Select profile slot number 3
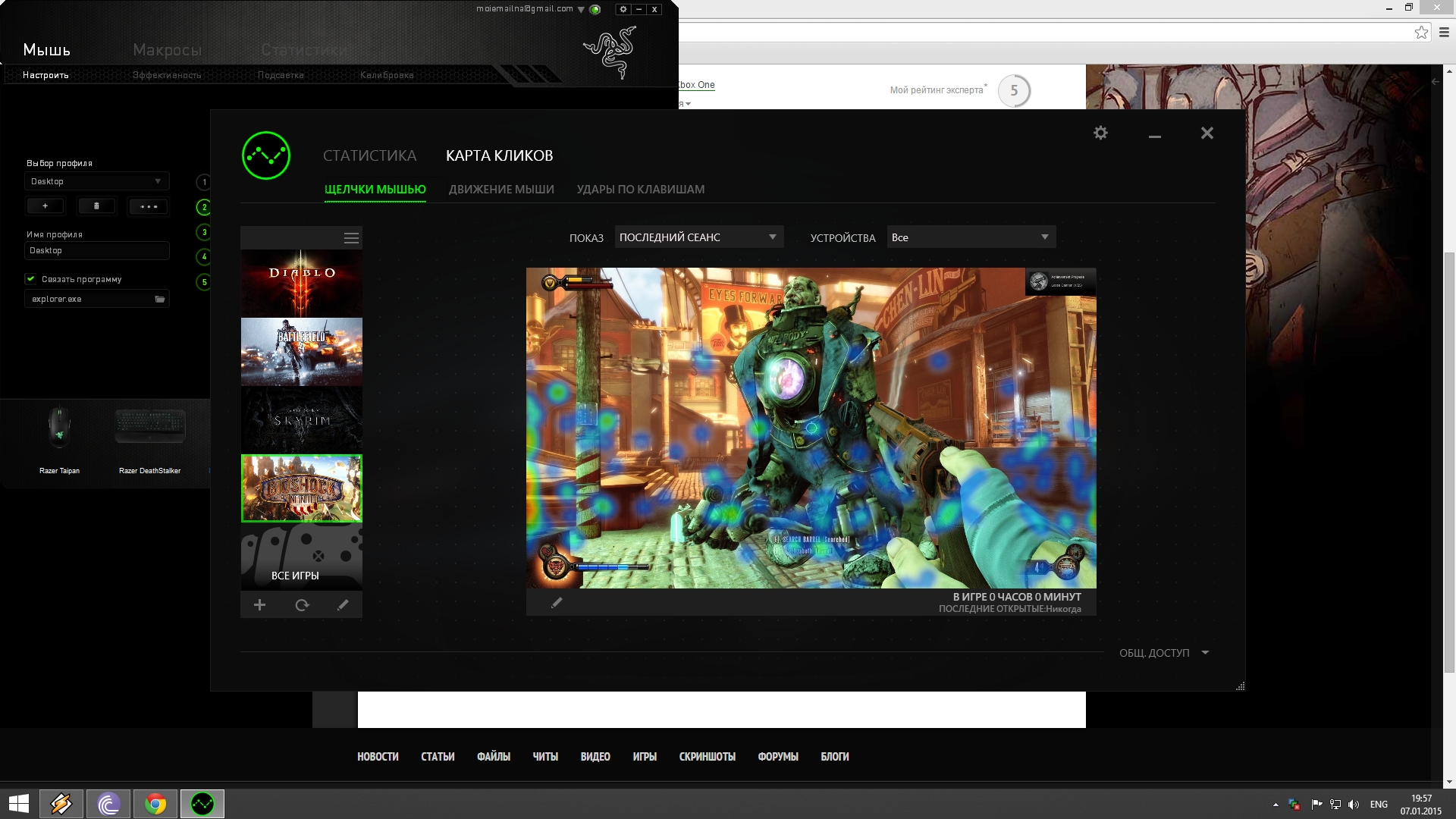This screenshot has width=1456, height=819. click(204, 232)
